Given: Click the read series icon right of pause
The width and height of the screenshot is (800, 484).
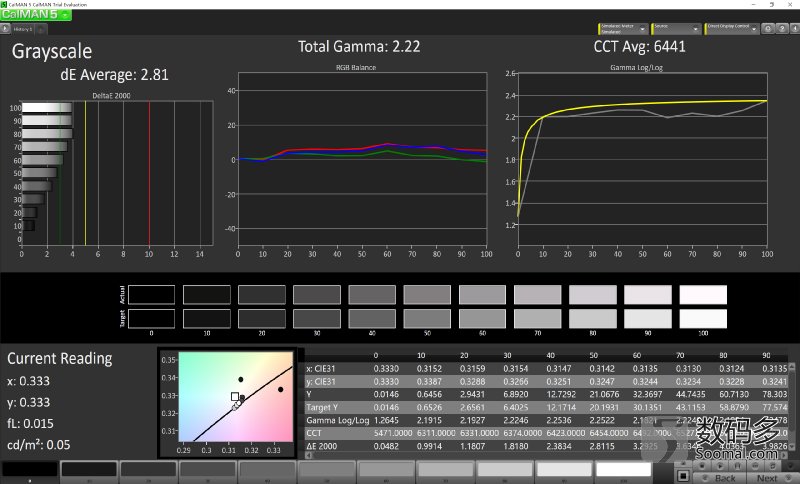Looking at the screenshot, I should pos(755,466).
